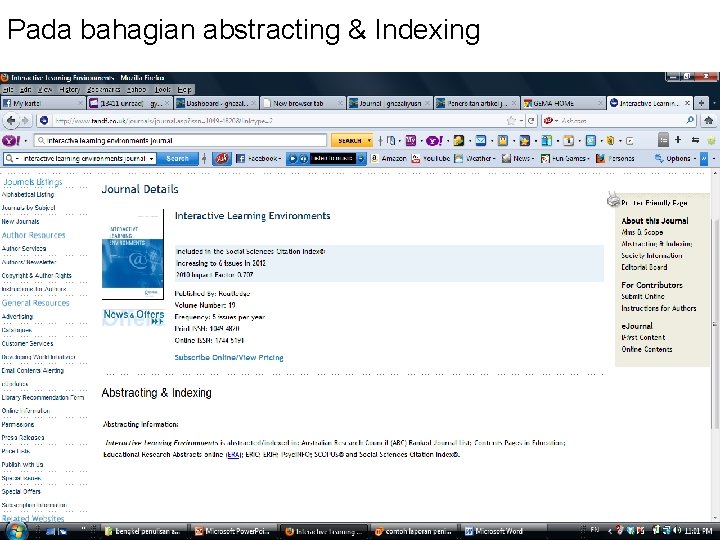Reload the page with the refresh icon
Image resolution: width=720 pixels, height=540 pixels.
point(531,121)
